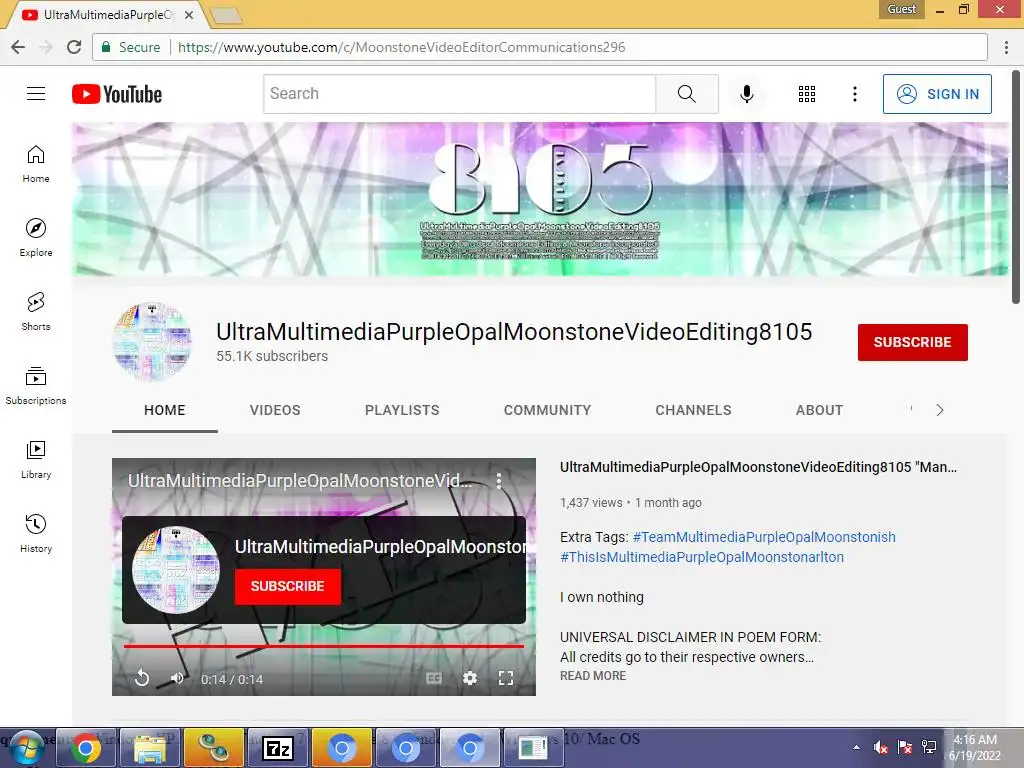Expand description with READ MORE
Viewport: 1024px width, 768px height.
[593, 676]
